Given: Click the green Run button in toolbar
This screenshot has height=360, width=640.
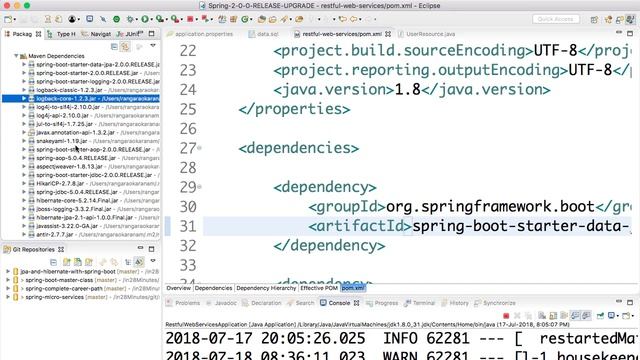Looking at the screenshot, I should pos(144,19).
